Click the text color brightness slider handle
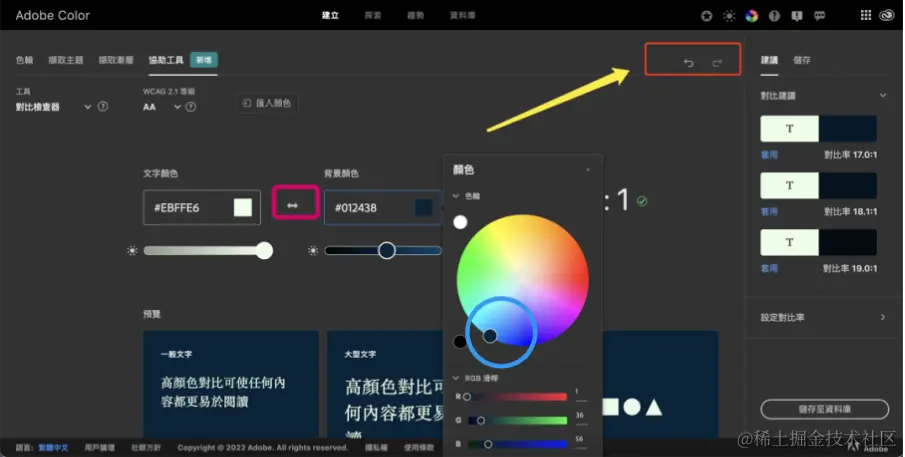 [x=264, y=250]
